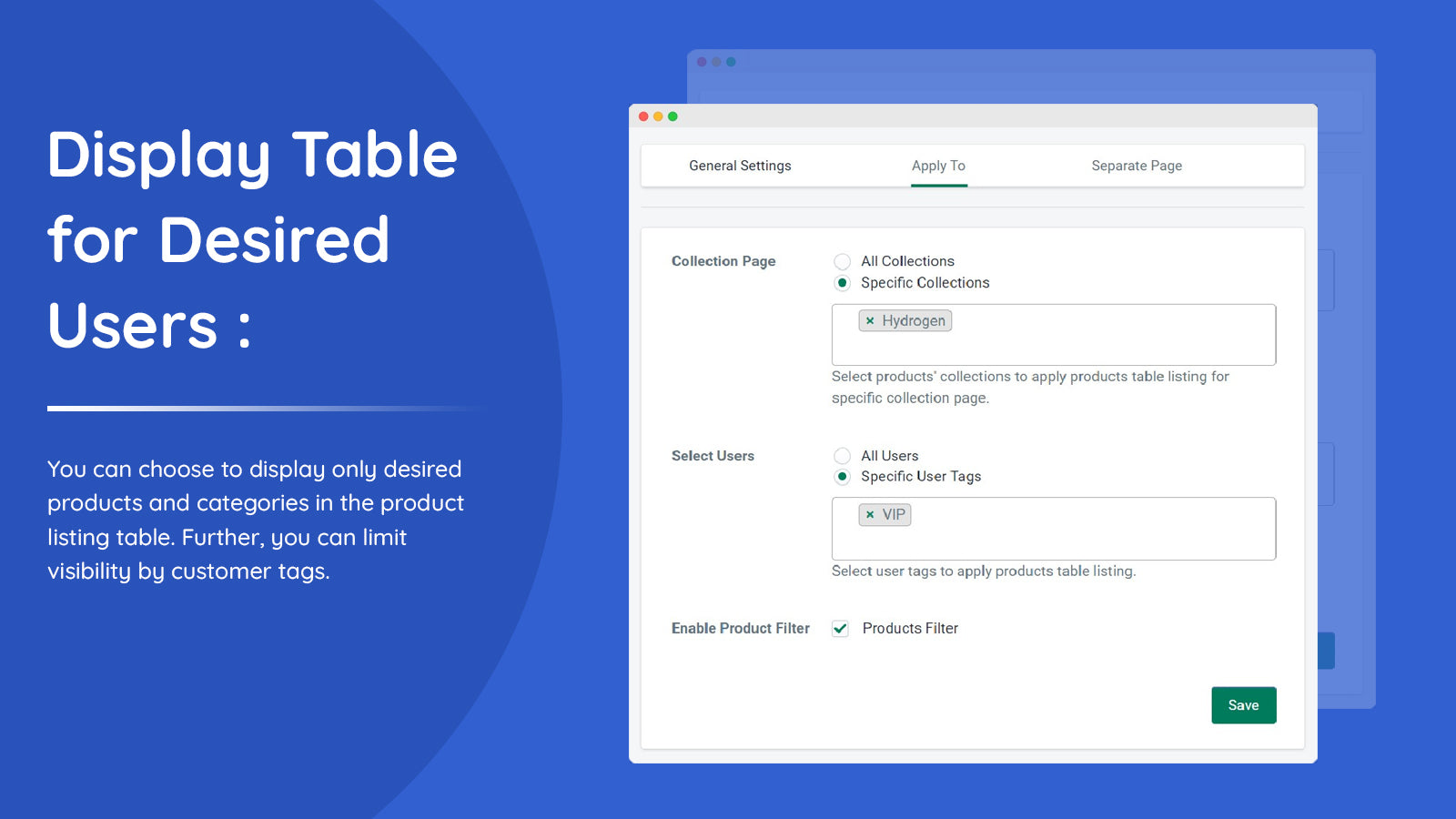The image size is (1456, 819).
Task: Click the VIP tag chip
Action: coord(894,515)
